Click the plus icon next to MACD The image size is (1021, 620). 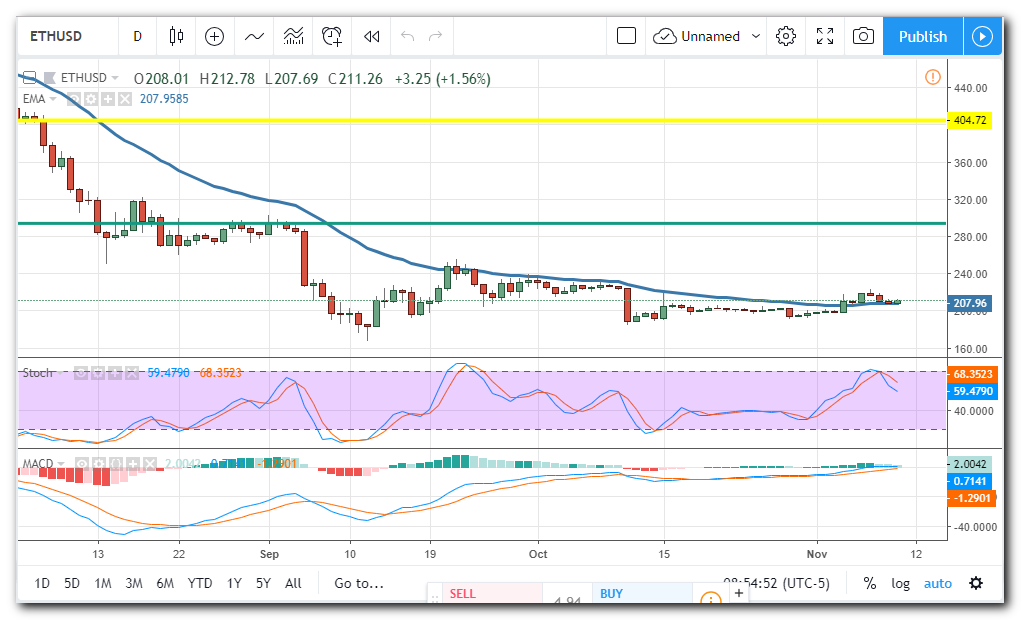tap(133, 464)
